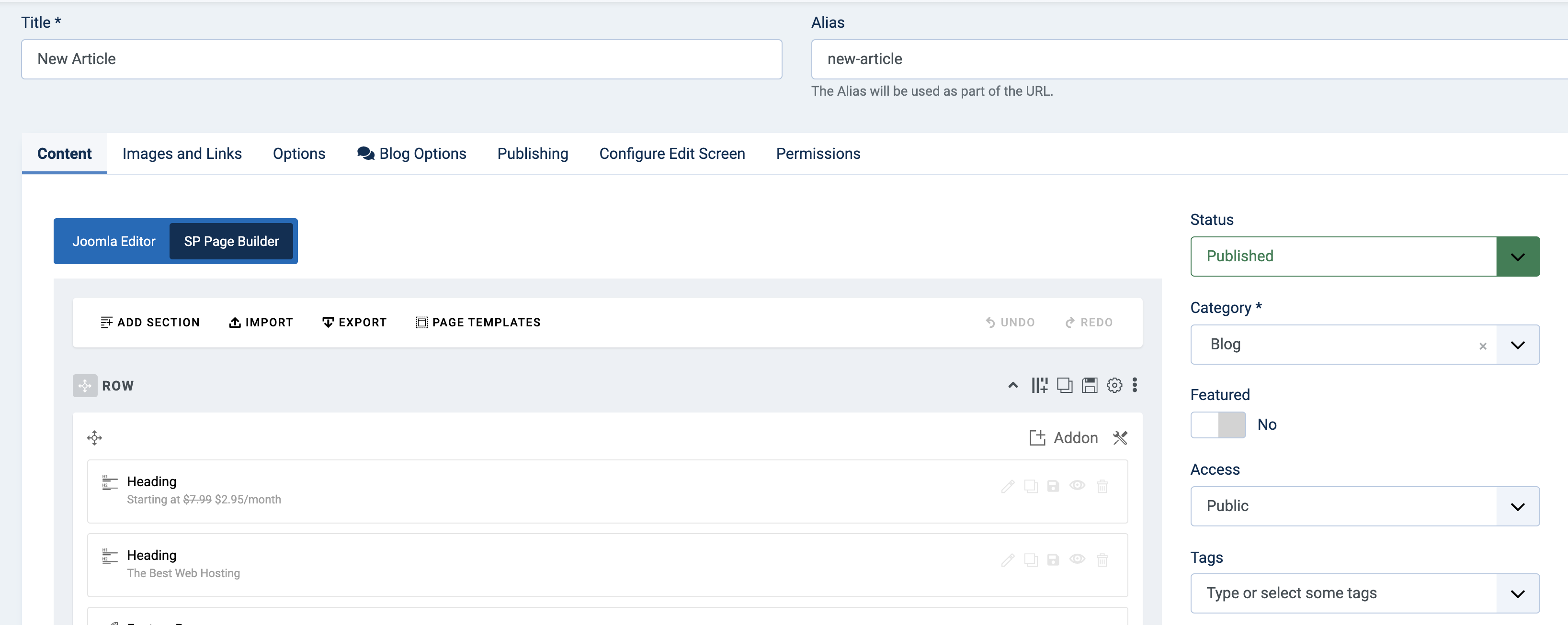This screenshot has width=1568, height=625.
Task: Switch editor mode to Joomla Editor
Action: 113,241
